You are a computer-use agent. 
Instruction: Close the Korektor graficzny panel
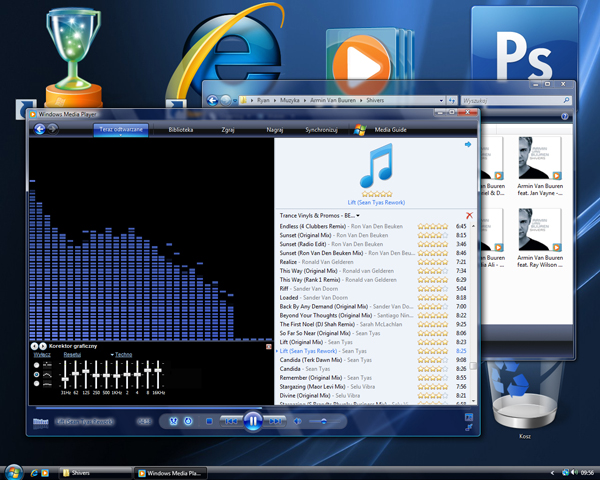click(269, 346)
